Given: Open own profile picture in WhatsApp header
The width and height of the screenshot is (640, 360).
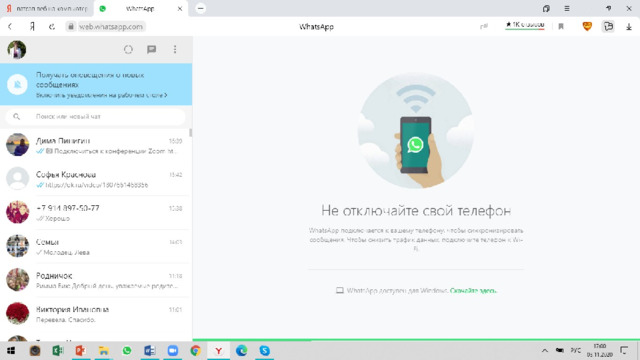Looking at the screenshot, I should pyautogui.click(x=17, y=50).
